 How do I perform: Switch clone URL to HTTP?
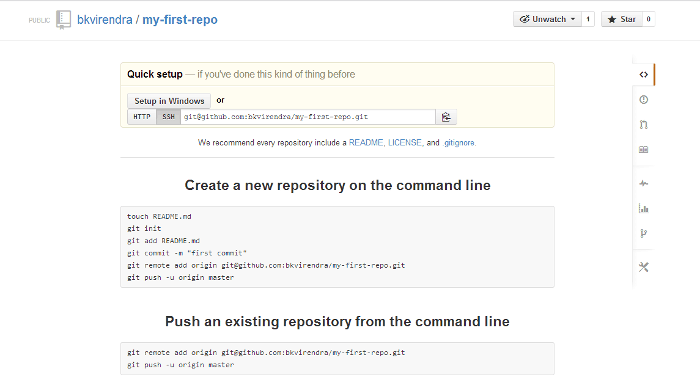click(x=142, y=117)
